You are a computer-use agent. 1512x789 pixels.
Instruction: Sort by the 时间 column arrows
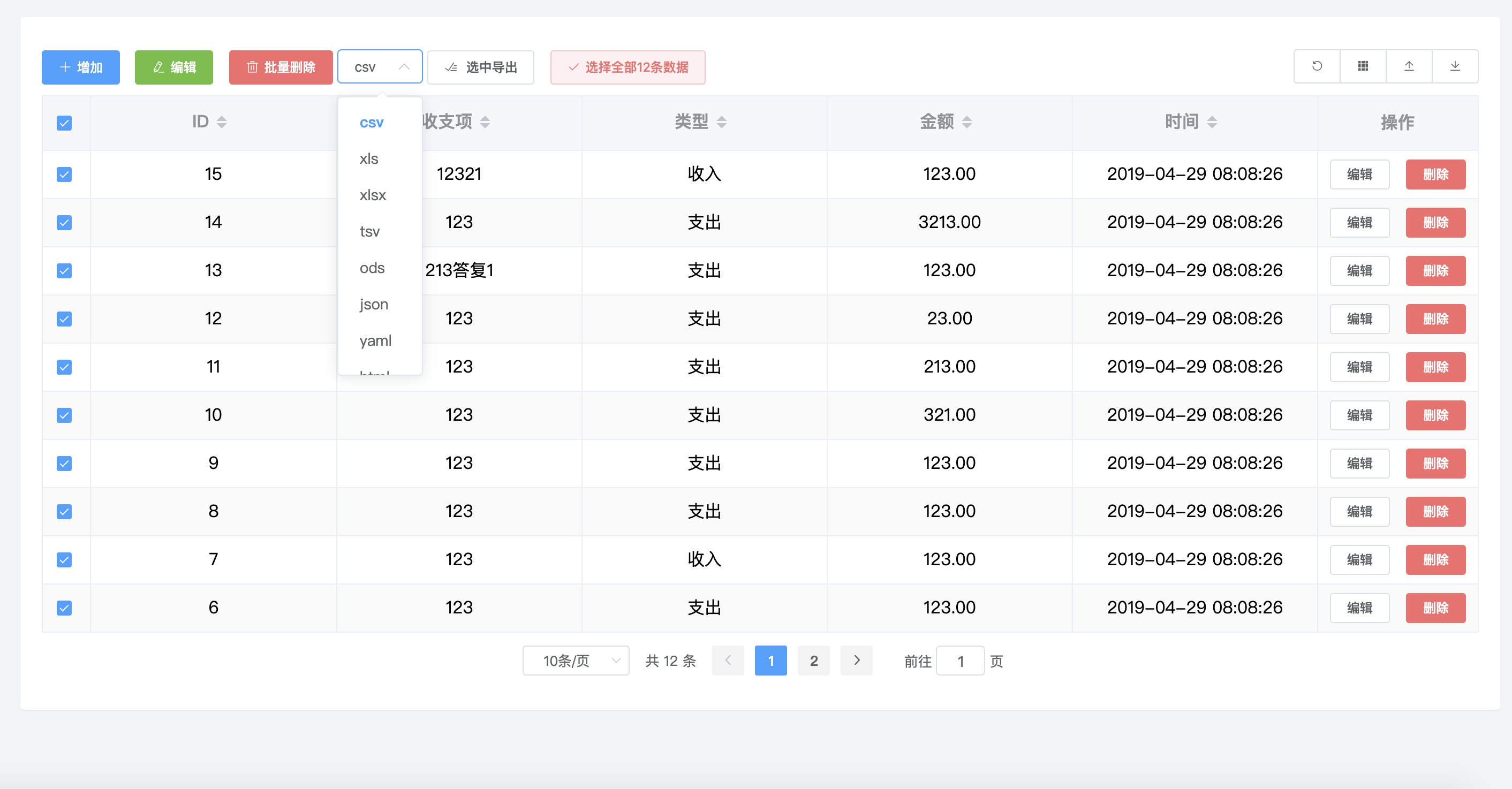[1212, 122]
